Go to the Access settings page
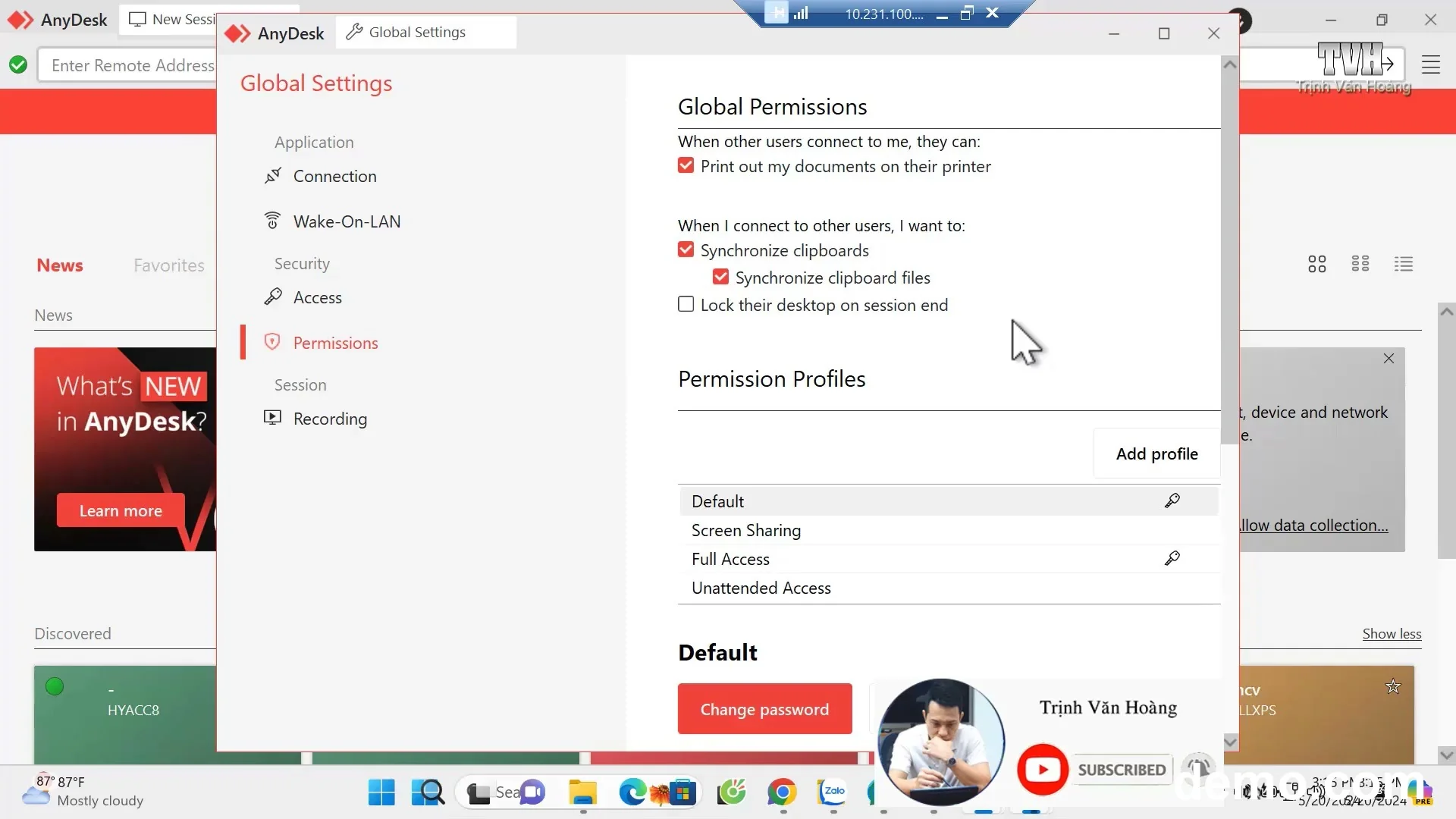Image resolution: width=1456 pixels, height=819 pixels. point(317,297)
